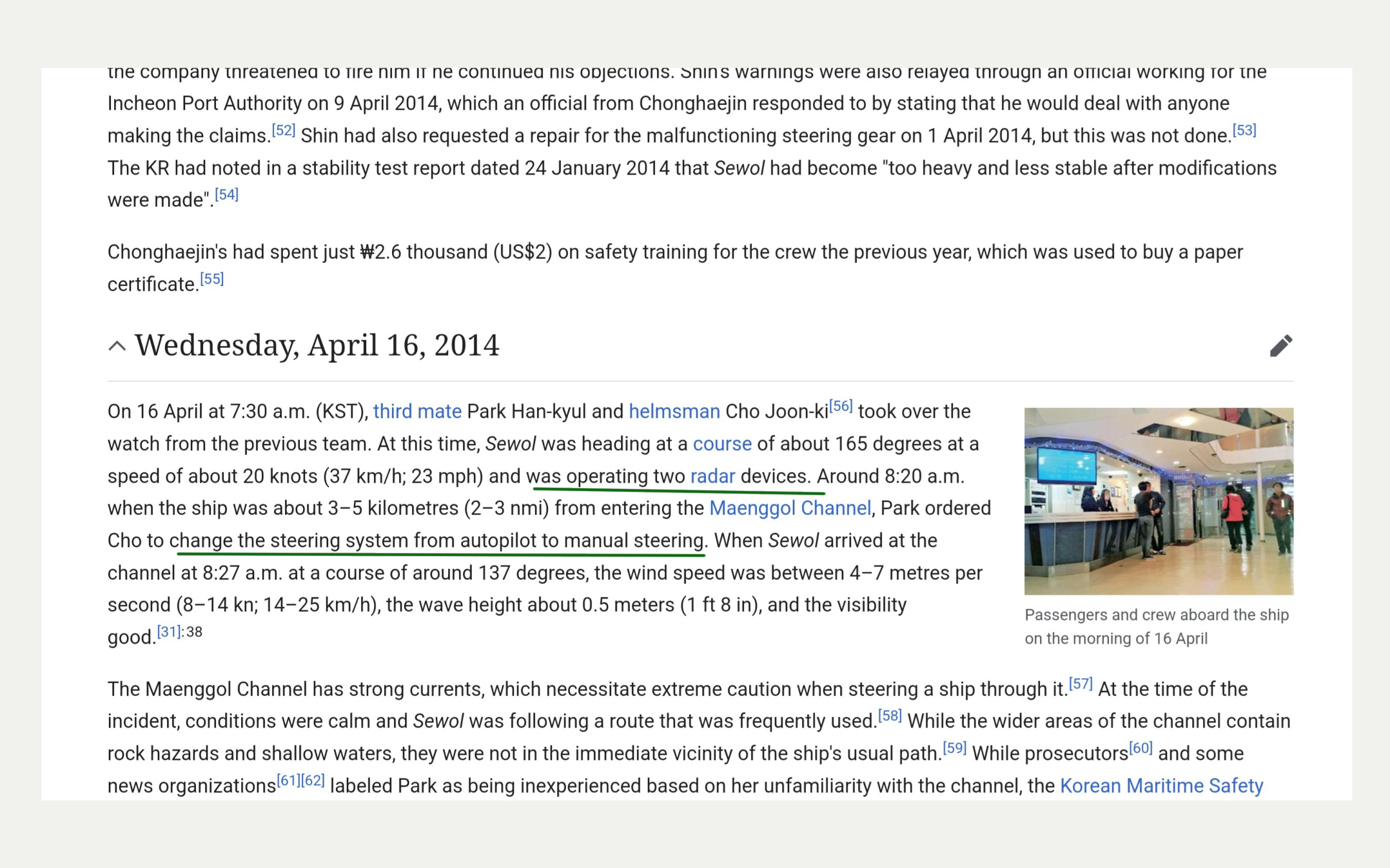Open citation 31 footnote
Screen dimensions: 1390x868
[169, 632]
